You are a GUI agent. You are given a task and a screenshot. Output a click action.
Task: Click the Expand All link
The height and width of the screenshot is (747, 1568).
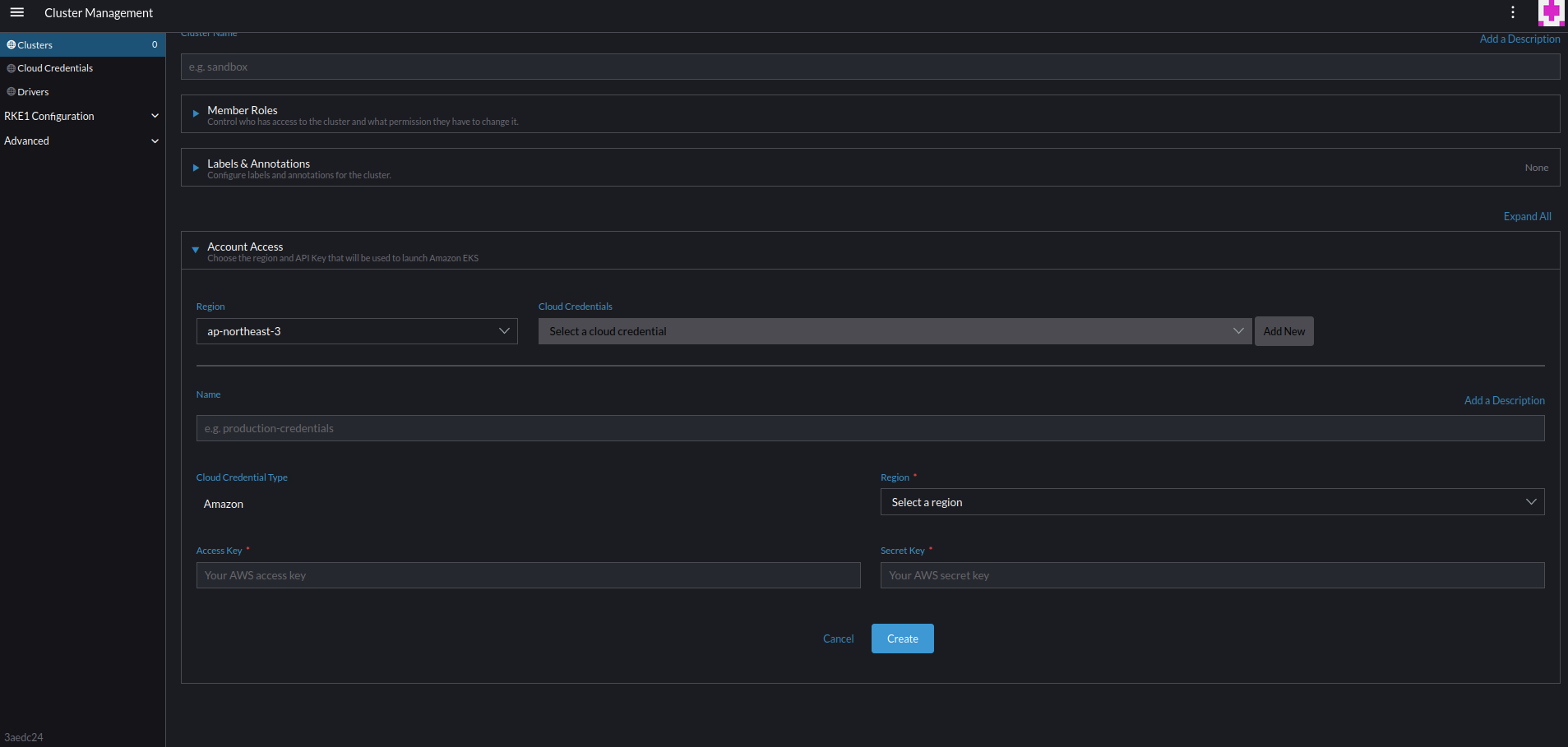(x=1527, y=215)
